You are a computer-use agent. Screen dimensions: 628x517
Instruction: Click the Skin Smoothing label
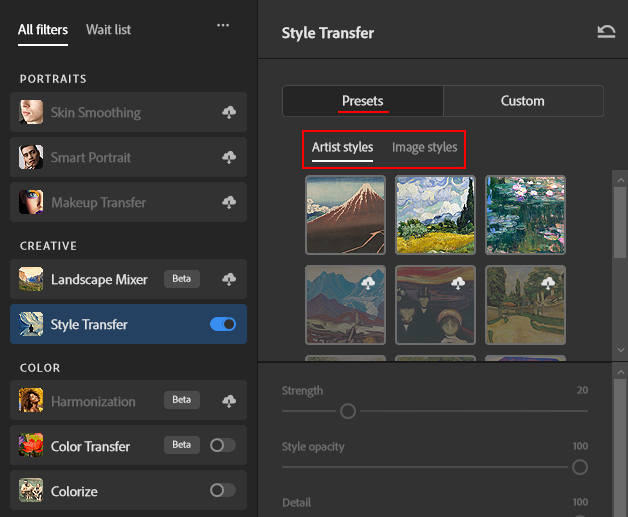pyautogui.click(x=96, y=113)
